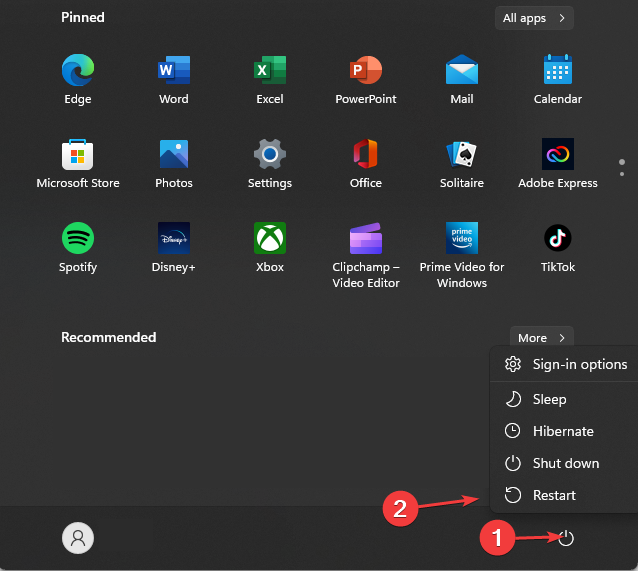Launch the Office app
Viewport: 638px width, 571px height.
click(366, 164)
